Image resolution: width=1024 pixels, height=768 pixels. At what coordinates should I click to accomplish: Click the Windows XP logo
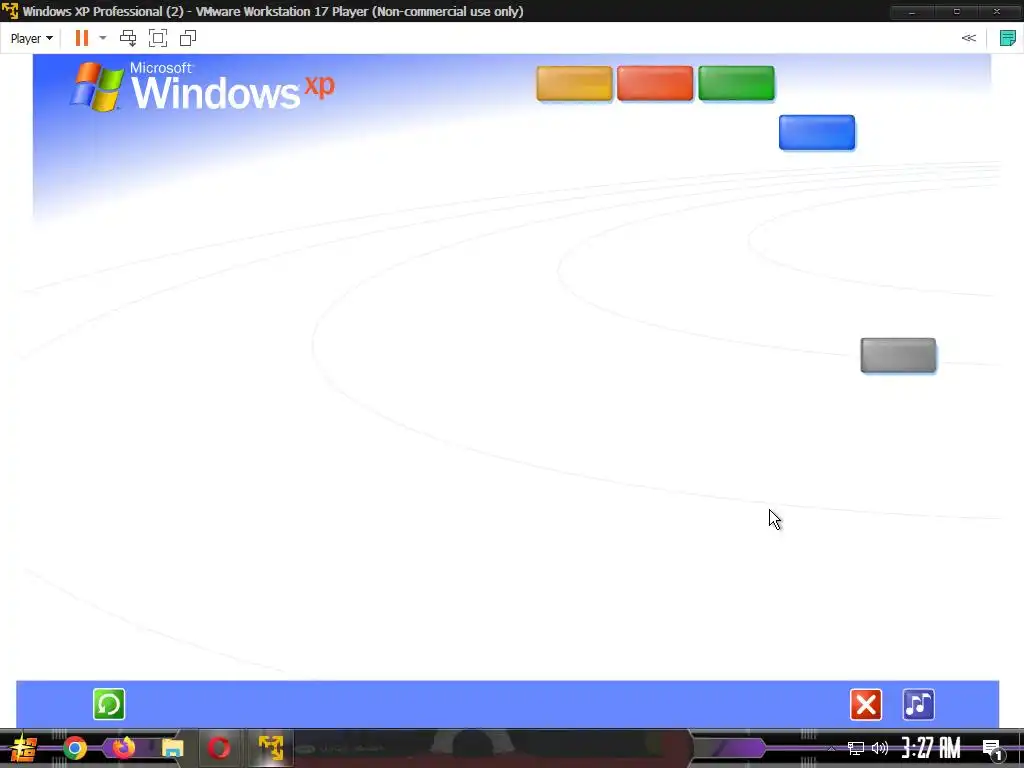tap(202, 86)
